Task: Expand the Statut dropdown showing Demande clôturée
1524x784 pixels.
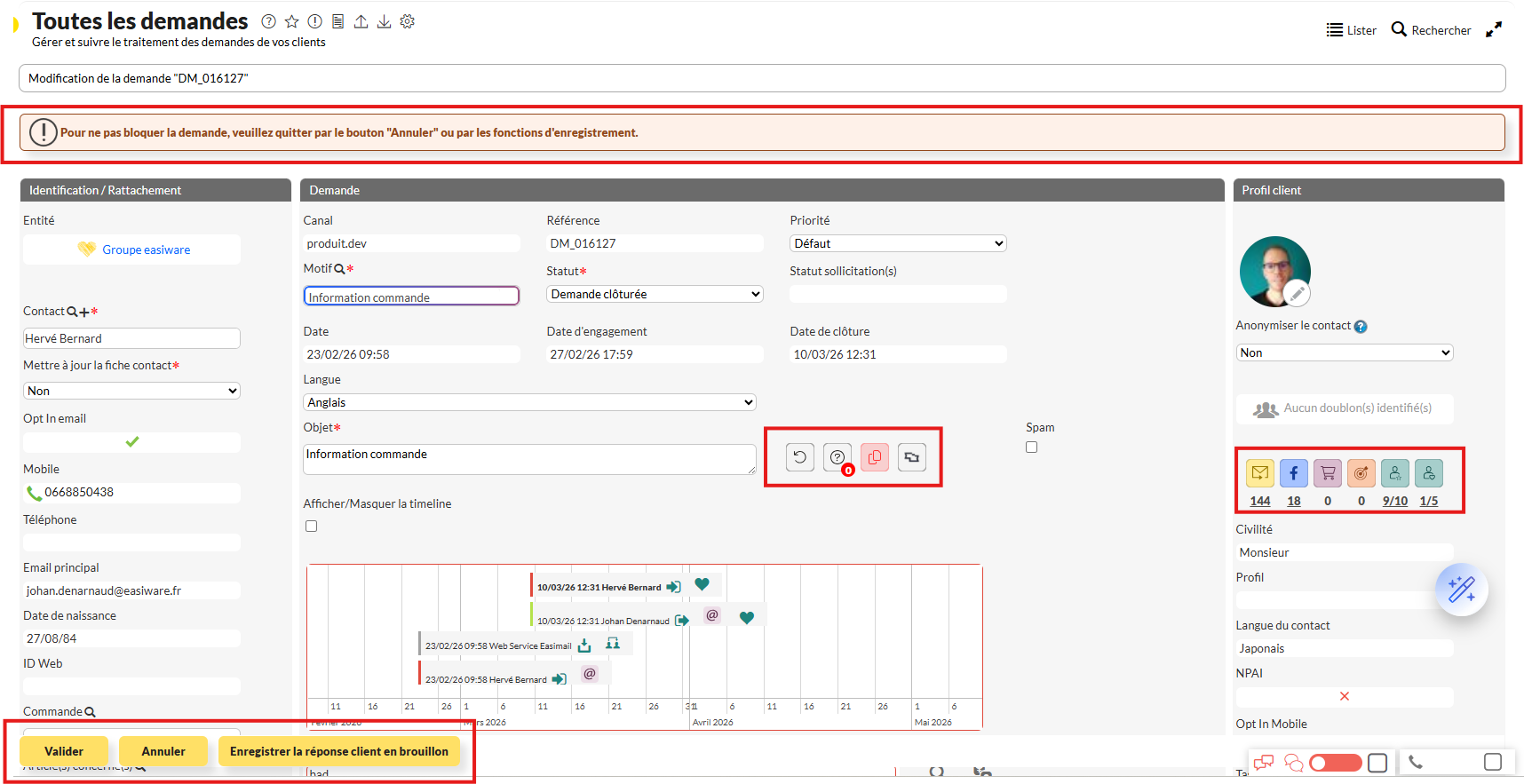Action: point(655,294)
